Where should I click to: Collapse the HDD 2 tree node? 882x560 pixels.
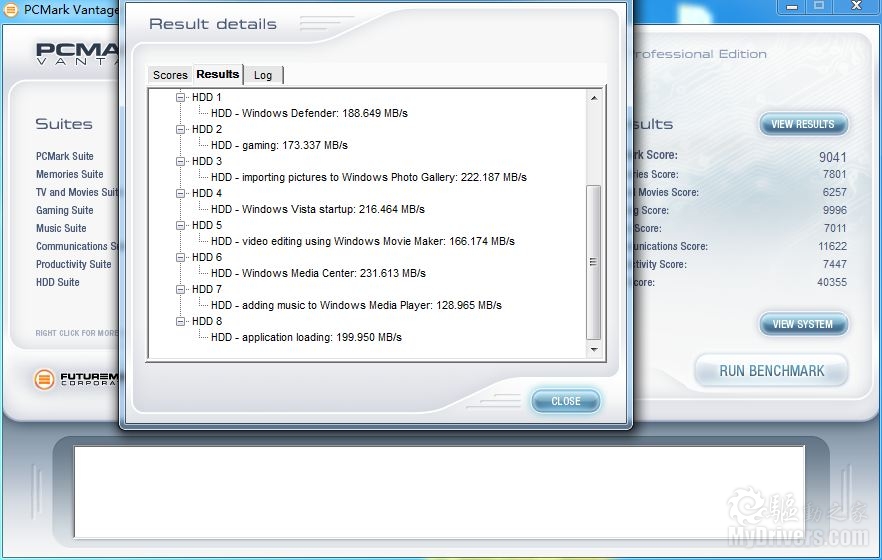point(181,129)
